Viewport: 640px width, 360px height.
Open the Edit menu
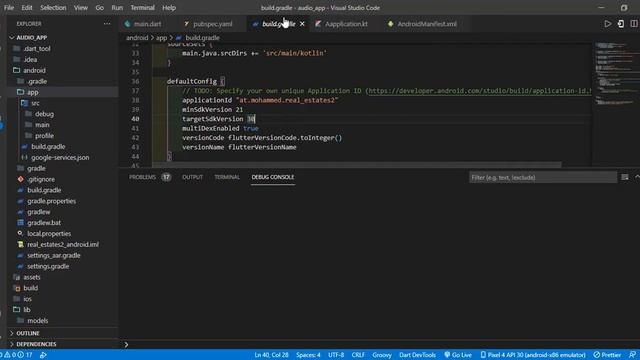click(27, 8)
